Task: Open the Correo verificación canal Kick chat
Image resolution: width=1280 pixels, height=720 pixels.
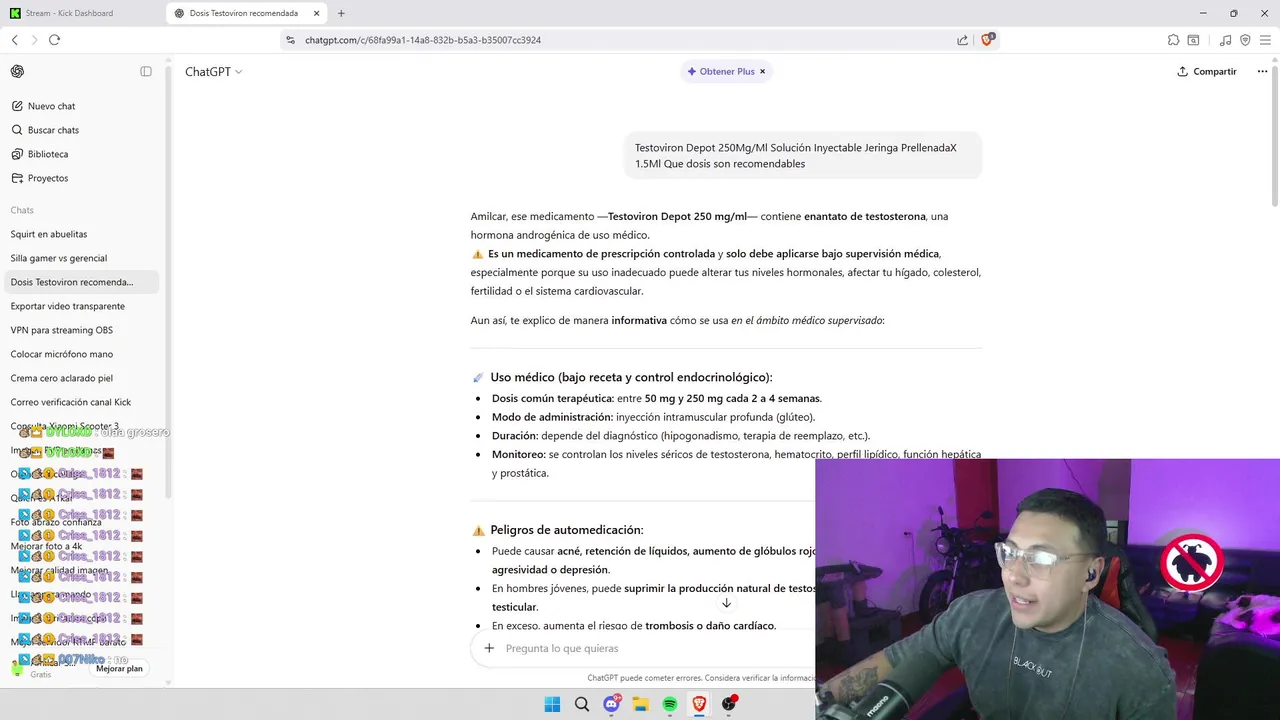Action: pos(80,402)
